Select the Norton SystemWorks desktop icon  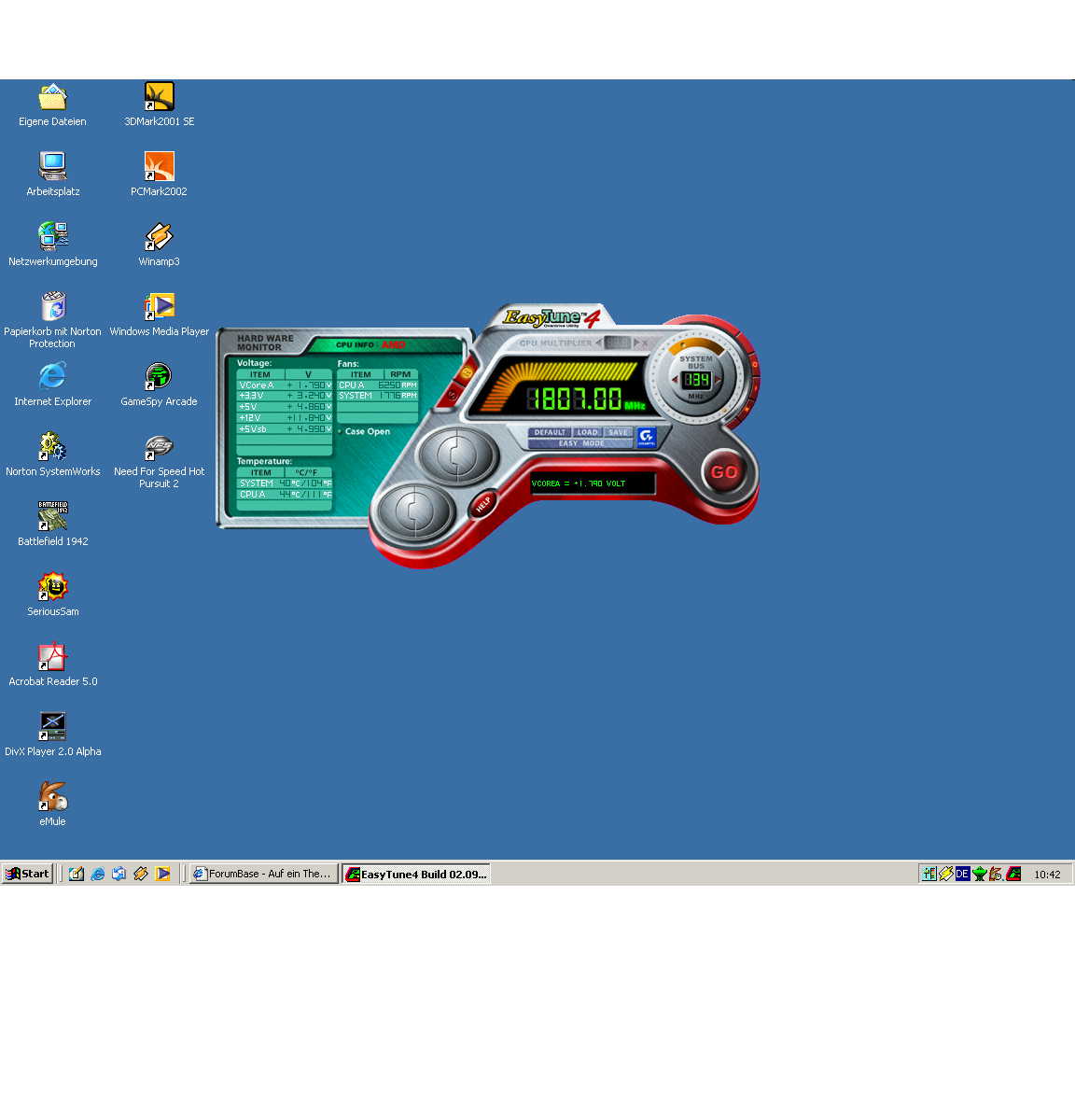(x=52, y=455)
